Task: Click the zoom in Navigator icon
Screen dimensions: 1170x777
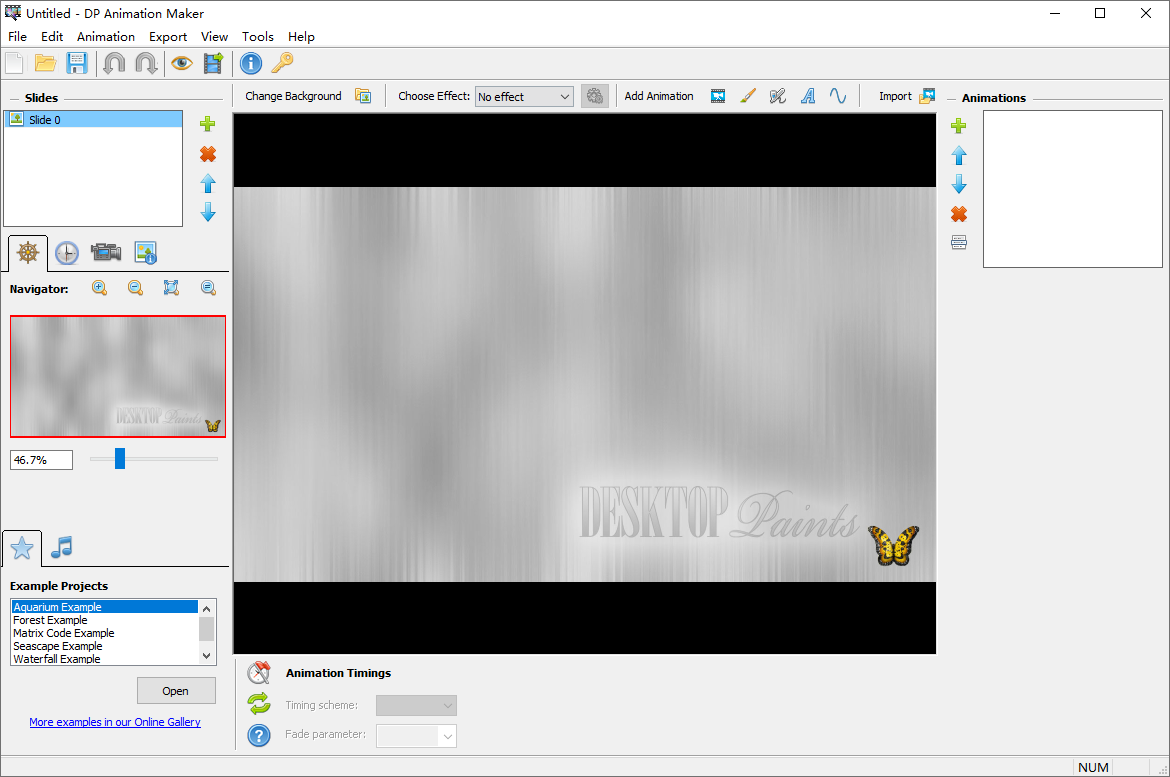Action: point(99,288)
